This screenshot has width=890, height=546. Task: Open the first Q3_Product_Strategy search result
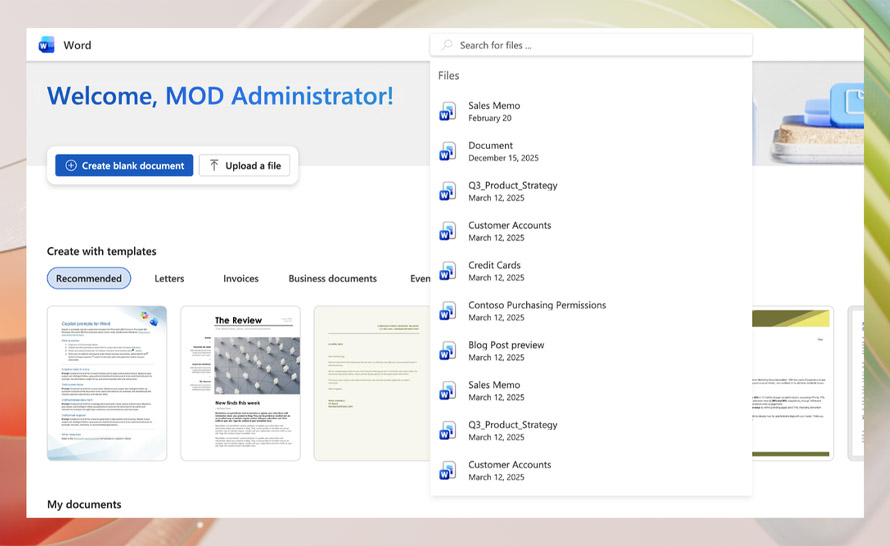[x=513, y=191]
